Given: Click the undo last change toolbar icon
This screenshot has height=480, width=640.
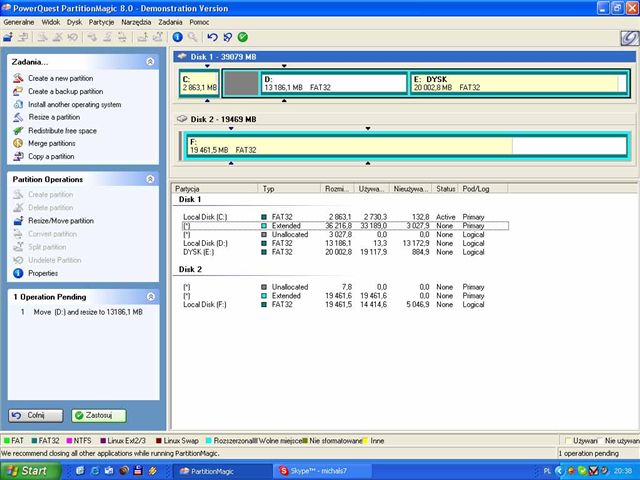Looking at the screenshot, I should 212,37.
